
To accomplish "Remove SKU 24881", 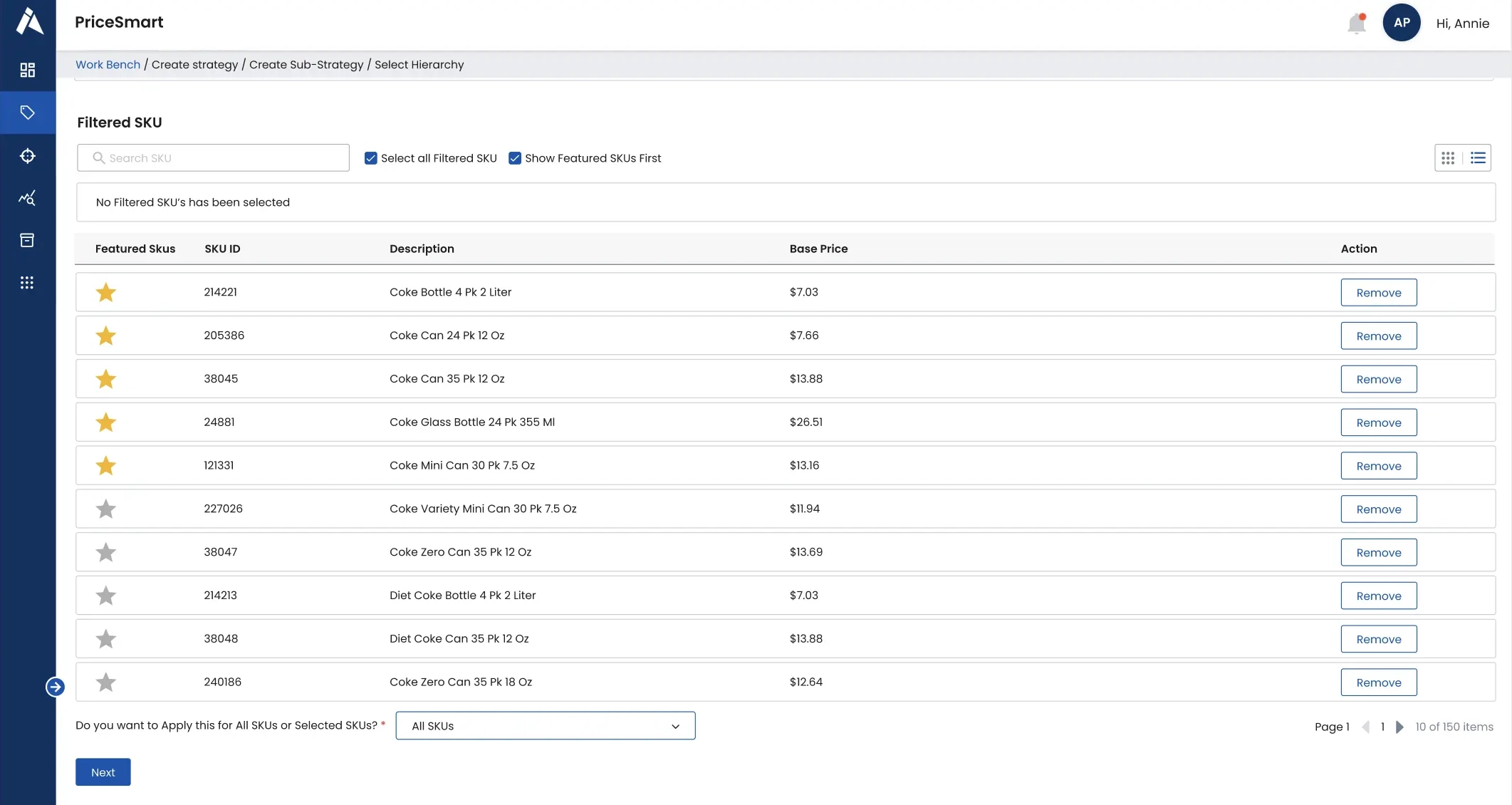I will pyautogui.click(x=1379, y=423).
